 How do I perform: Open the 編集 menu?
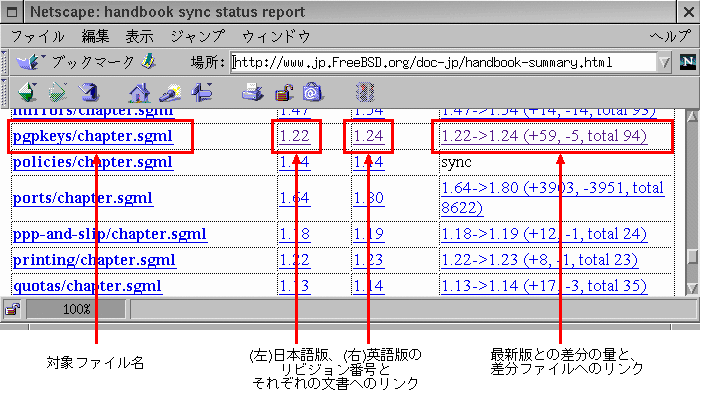(x=95, y=37)
